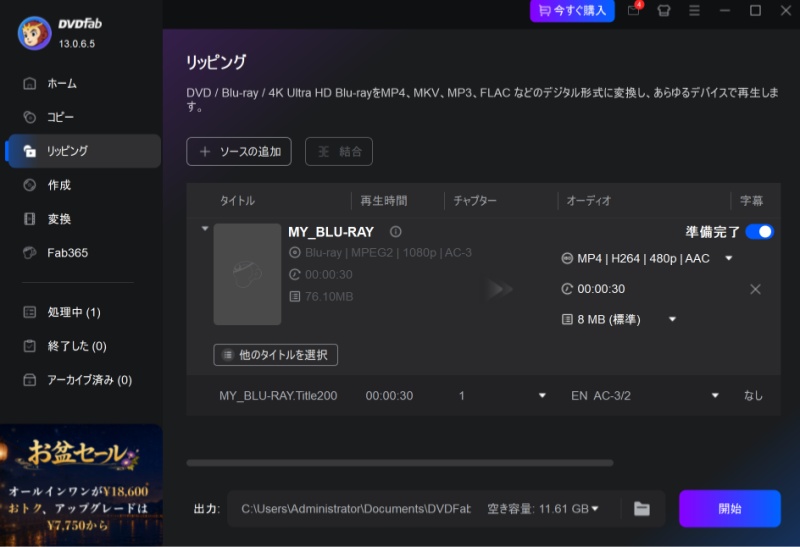
Task: Click the 字幕 column header
Action: [752, 201]
